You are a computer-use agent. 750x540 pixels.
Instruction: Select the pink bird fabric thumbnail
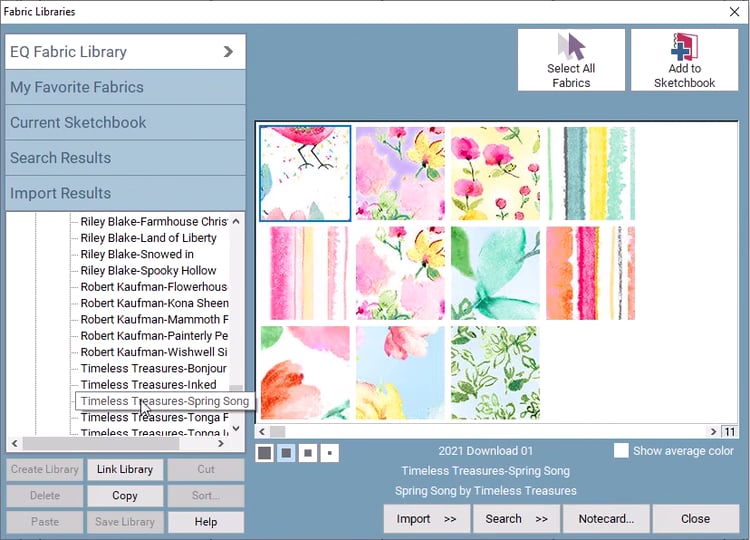click(305, 173)
